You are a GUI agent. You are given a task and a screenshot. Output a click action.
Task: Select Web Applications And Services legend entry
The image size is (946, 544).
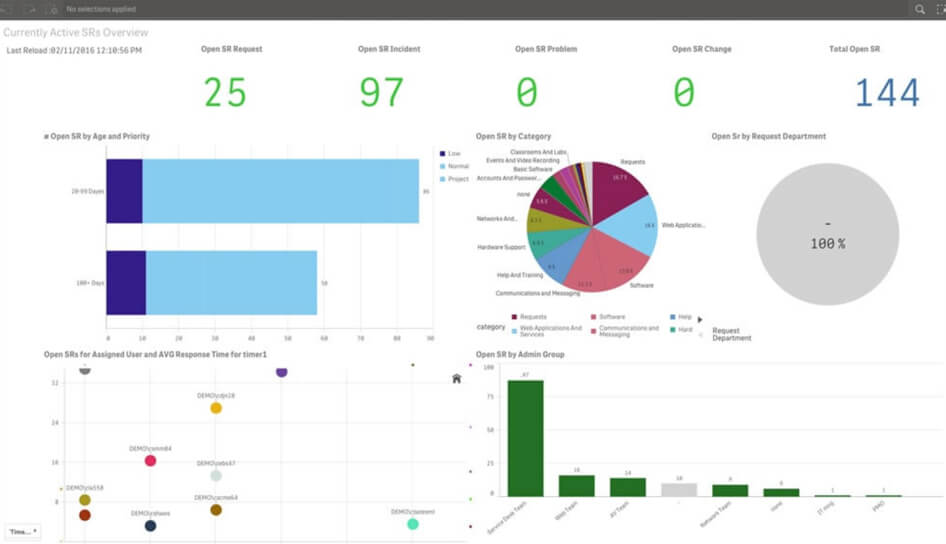click(x=547, y=331)
